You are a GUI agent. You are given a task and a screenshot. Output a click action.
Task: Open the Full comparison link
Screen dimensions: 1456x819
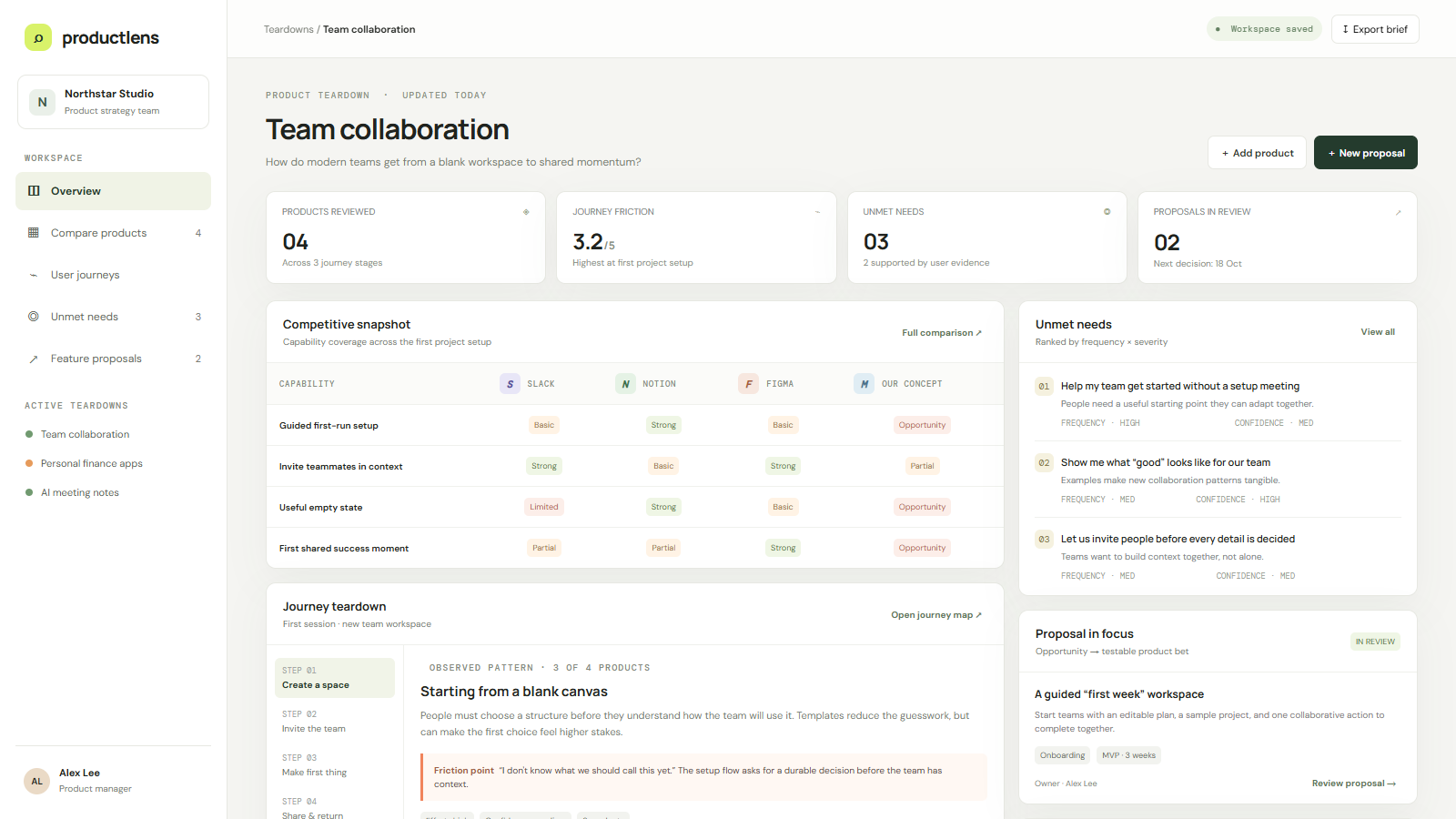click(942, 333)
